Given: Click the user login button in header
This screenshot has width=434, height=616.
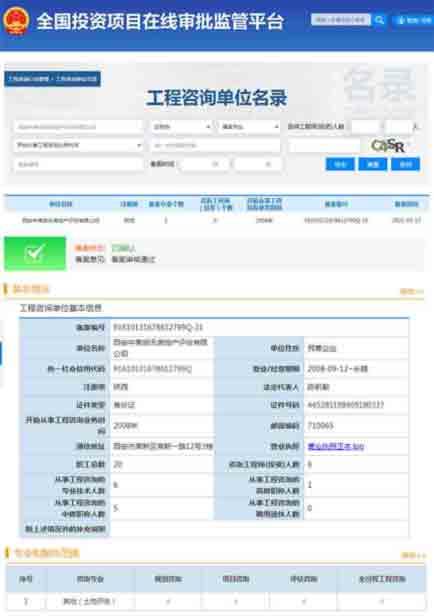Looking at the screenshot, I should [x=413, y=20].
